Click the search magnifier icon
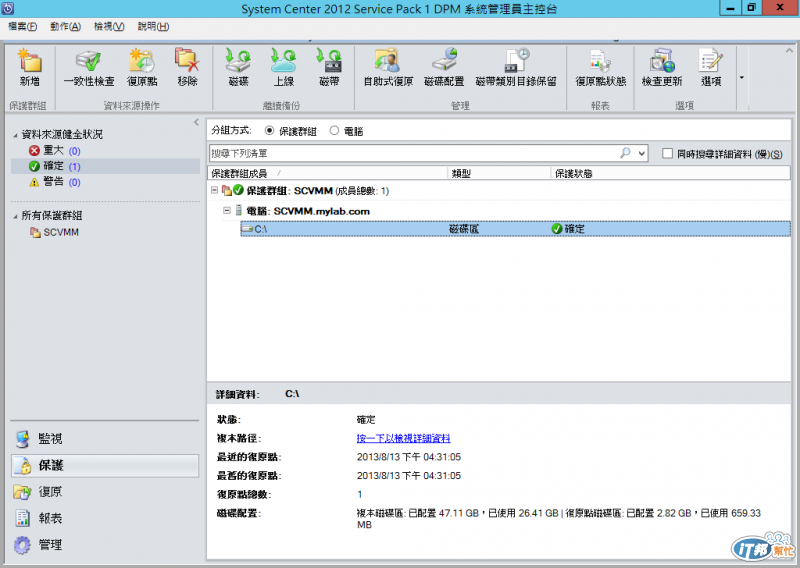 625,153
